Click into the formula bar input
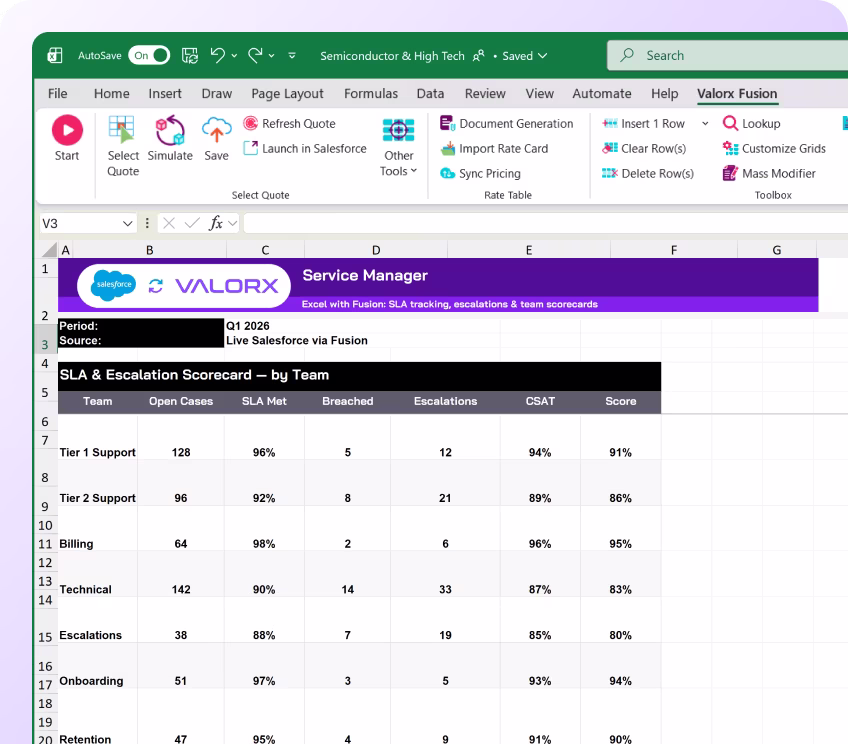 (545, 223)
